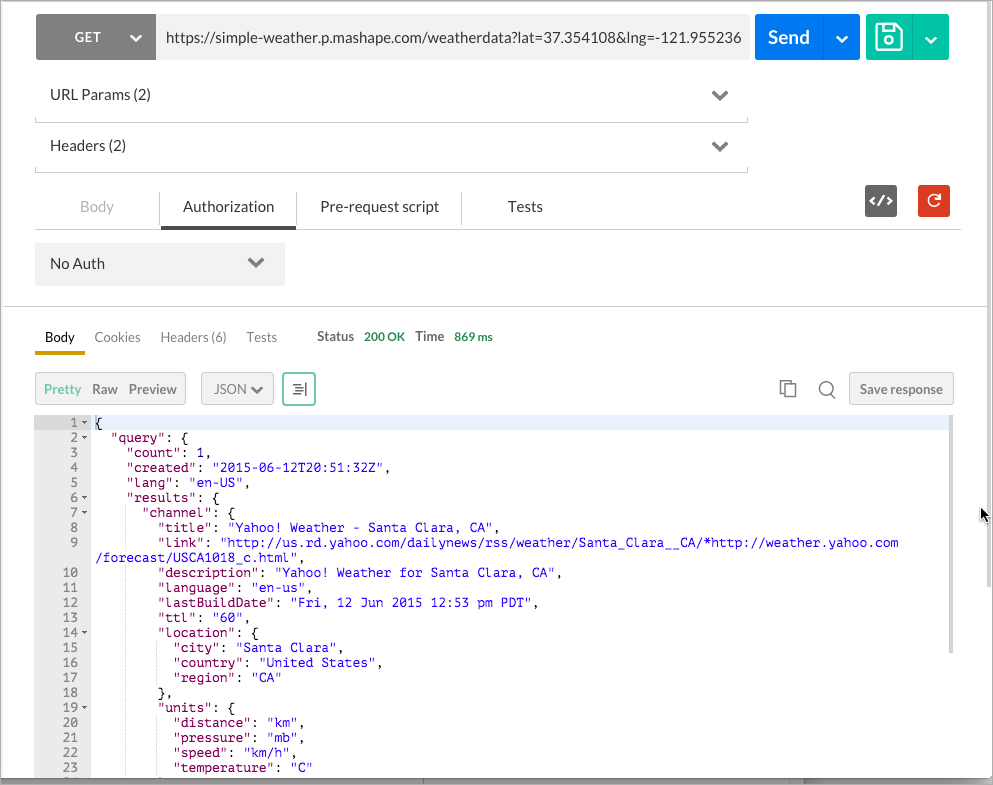Click the request URL input field
The height and width of the screenshot is (785, 993).
point(452,38)
